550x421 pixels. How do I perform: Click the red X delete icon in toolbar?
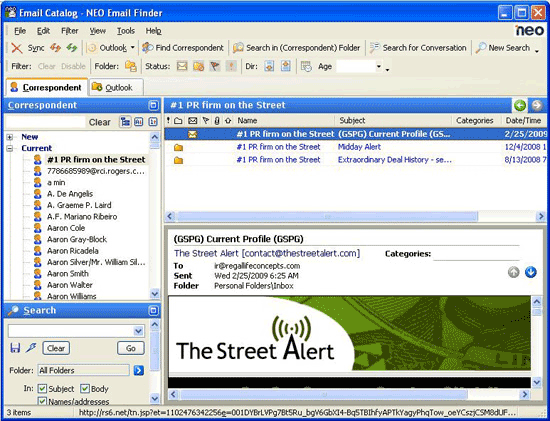tap(16, 48)
